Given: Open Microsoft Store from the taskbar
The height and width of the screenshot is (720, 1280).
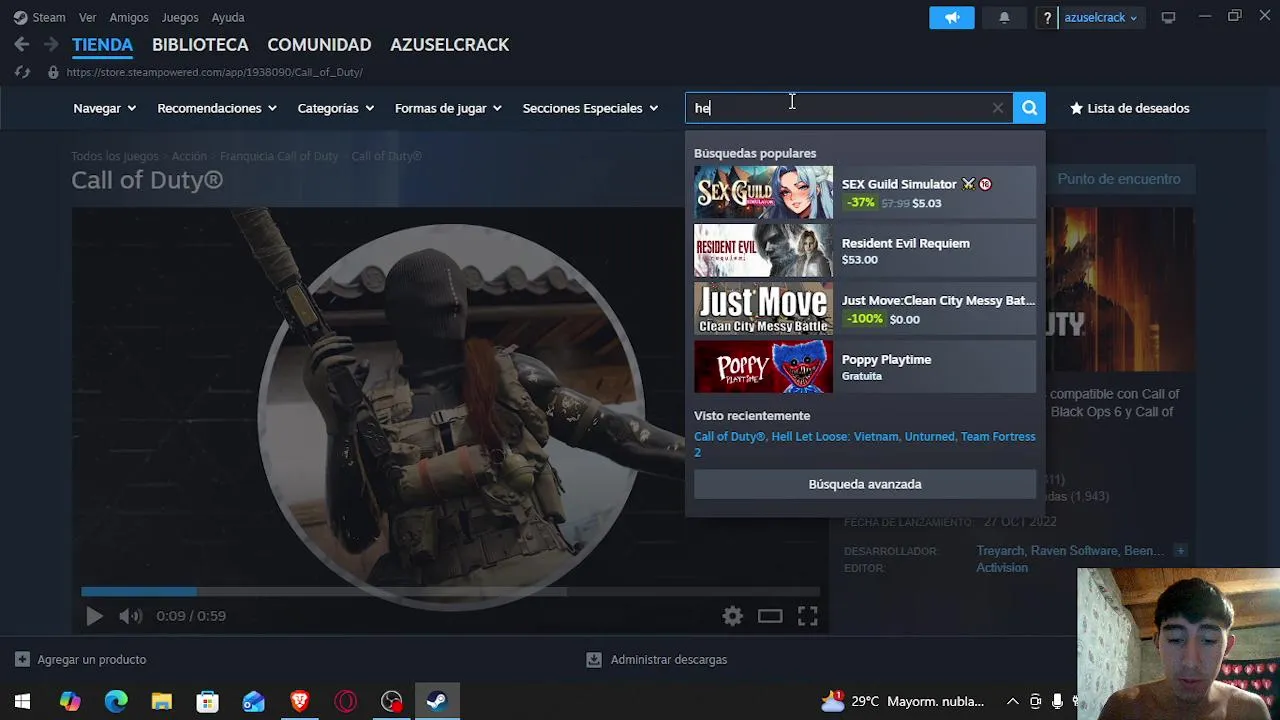Looking at the screenshot, I should pos(207,701).
